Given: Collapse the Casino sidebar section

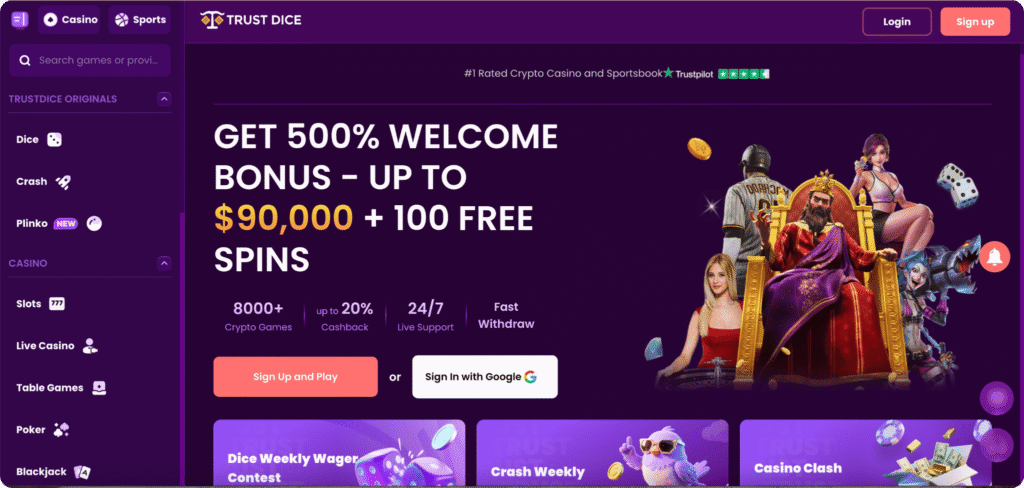Looking at the screenshot, I should click(x=165, y=263).
